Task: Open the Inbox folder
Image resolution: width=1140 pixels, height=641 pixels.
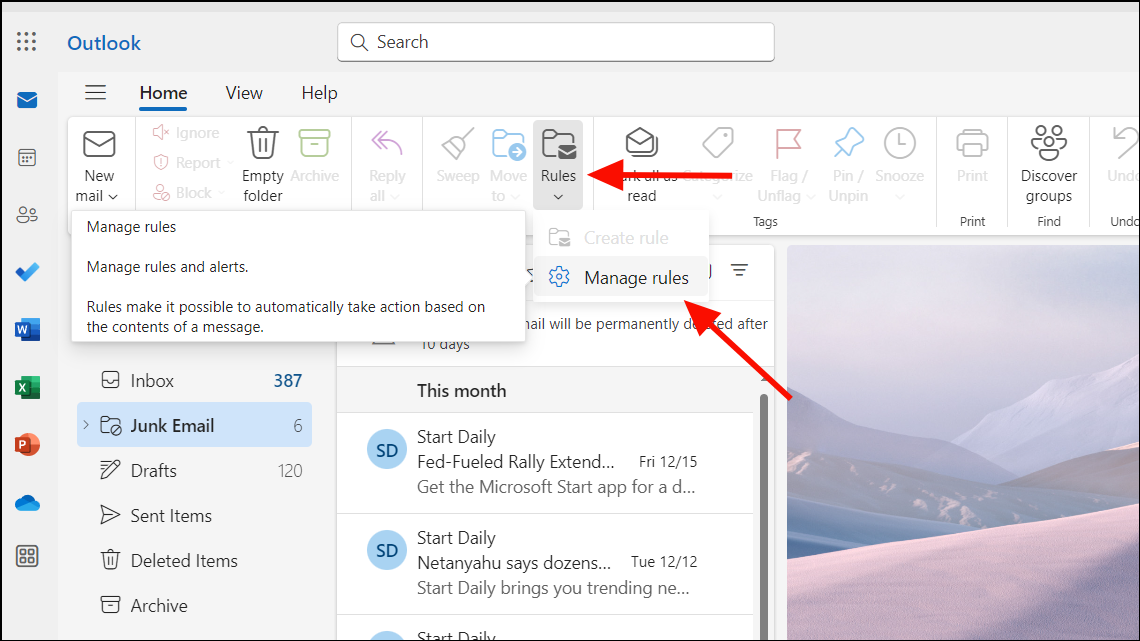Action: tap(194, 380)
